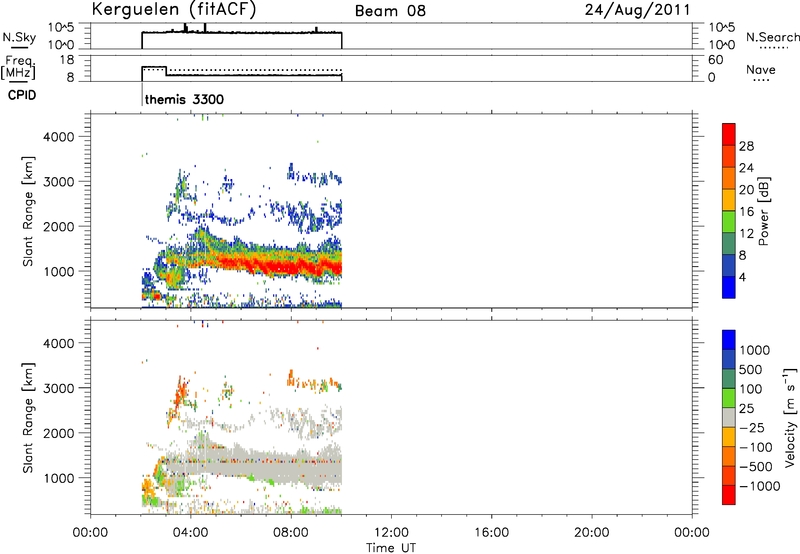Click the 'themis 3300' text
This screenshot has width=800, height=554.
click(184, 99)
